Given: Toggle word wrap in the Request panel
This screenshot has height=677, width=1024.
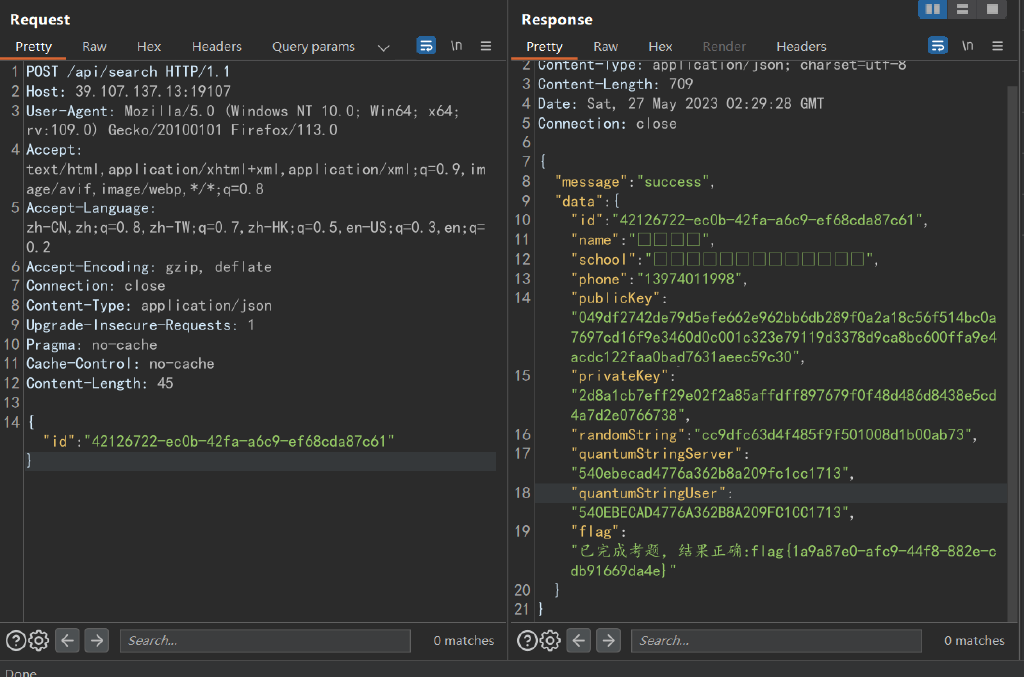Looking at the screenshot, I should pos(426,46).
